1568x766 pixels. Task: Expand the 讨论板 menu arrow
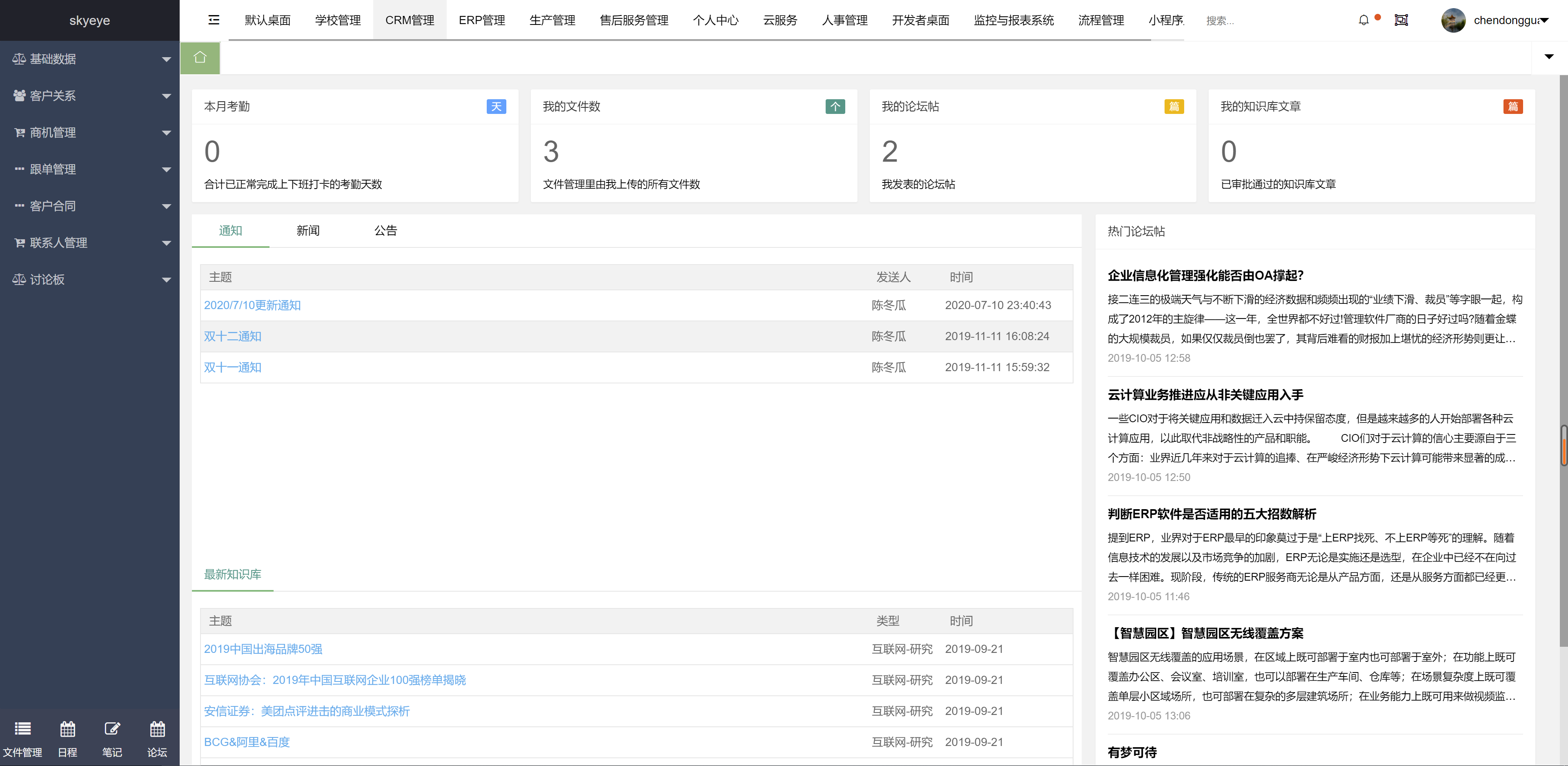pyautogui.click(x=166, y=280)
